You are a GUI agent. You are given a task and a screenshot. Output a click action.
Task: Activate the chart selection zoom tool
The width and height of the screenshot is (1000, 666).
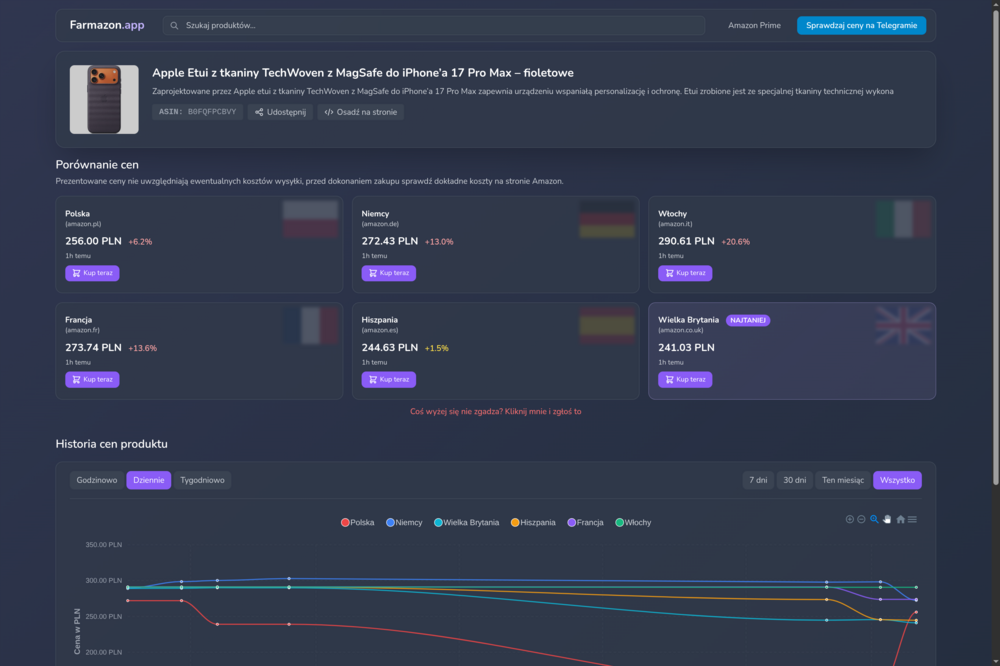point(874,519)
